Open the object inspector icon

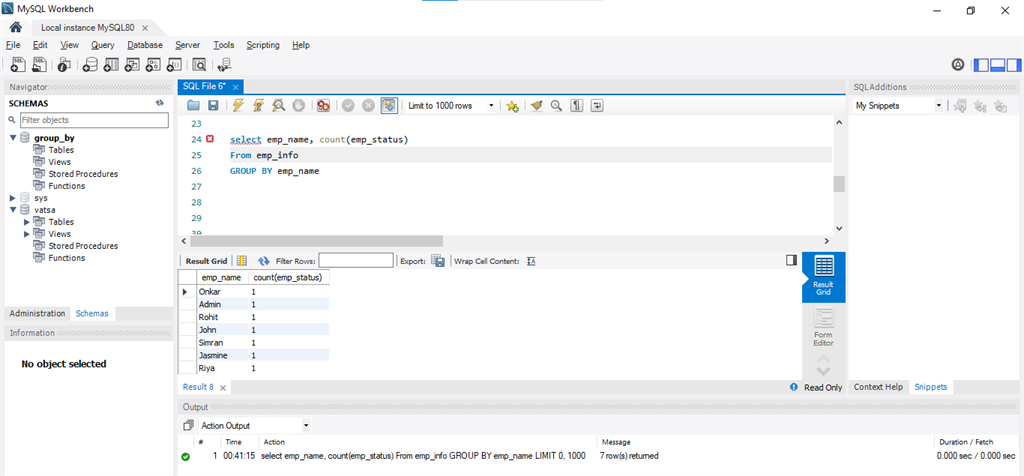click(x=64, y=64)
